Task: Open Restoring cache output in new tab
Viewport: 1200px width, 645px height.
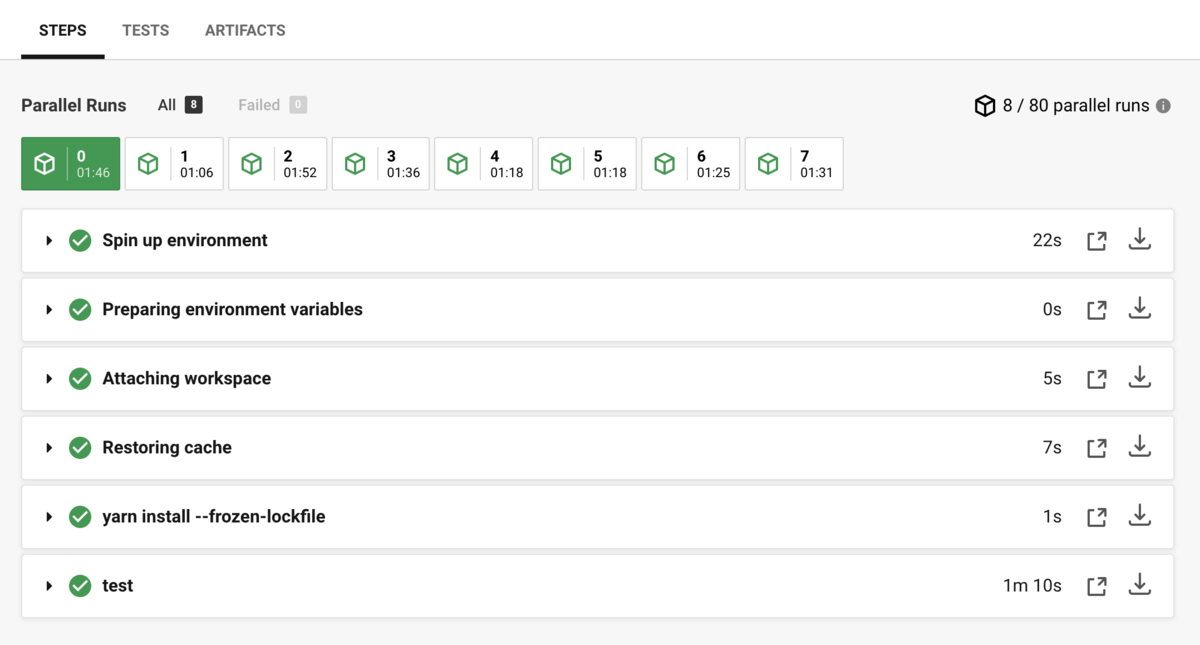Action: click(x=1097, y=448)
